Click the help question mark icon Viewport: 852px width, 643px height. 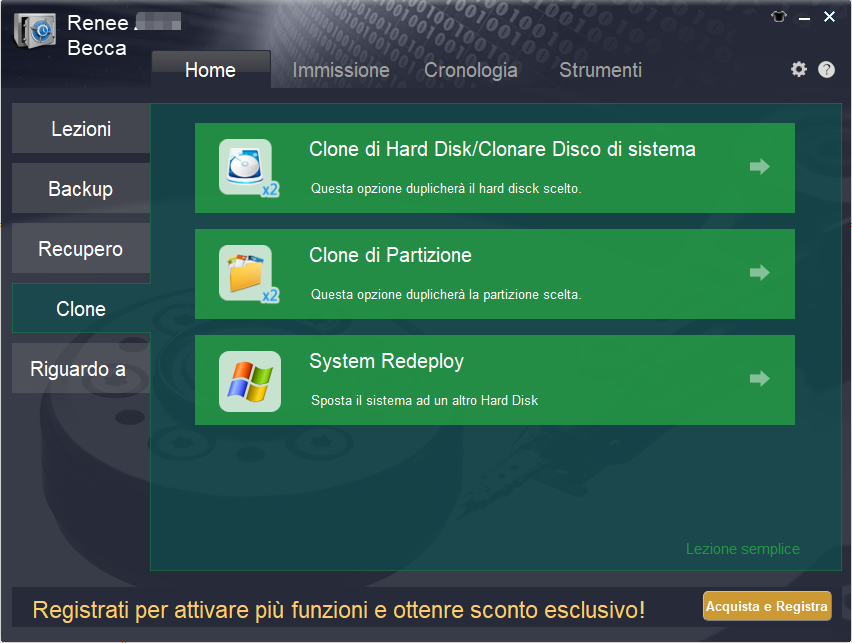point(826,69)
